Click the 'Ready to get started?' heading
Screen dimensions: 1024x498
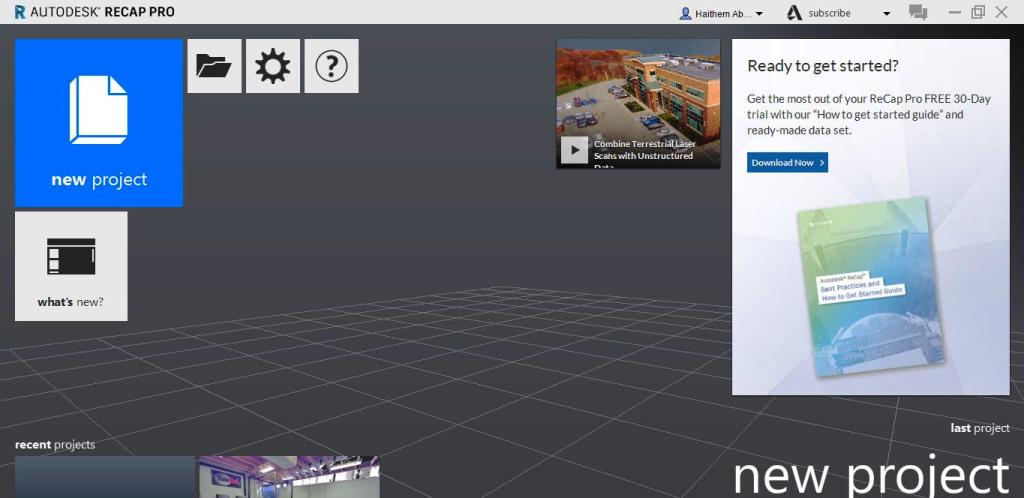(x=823, y=65)
